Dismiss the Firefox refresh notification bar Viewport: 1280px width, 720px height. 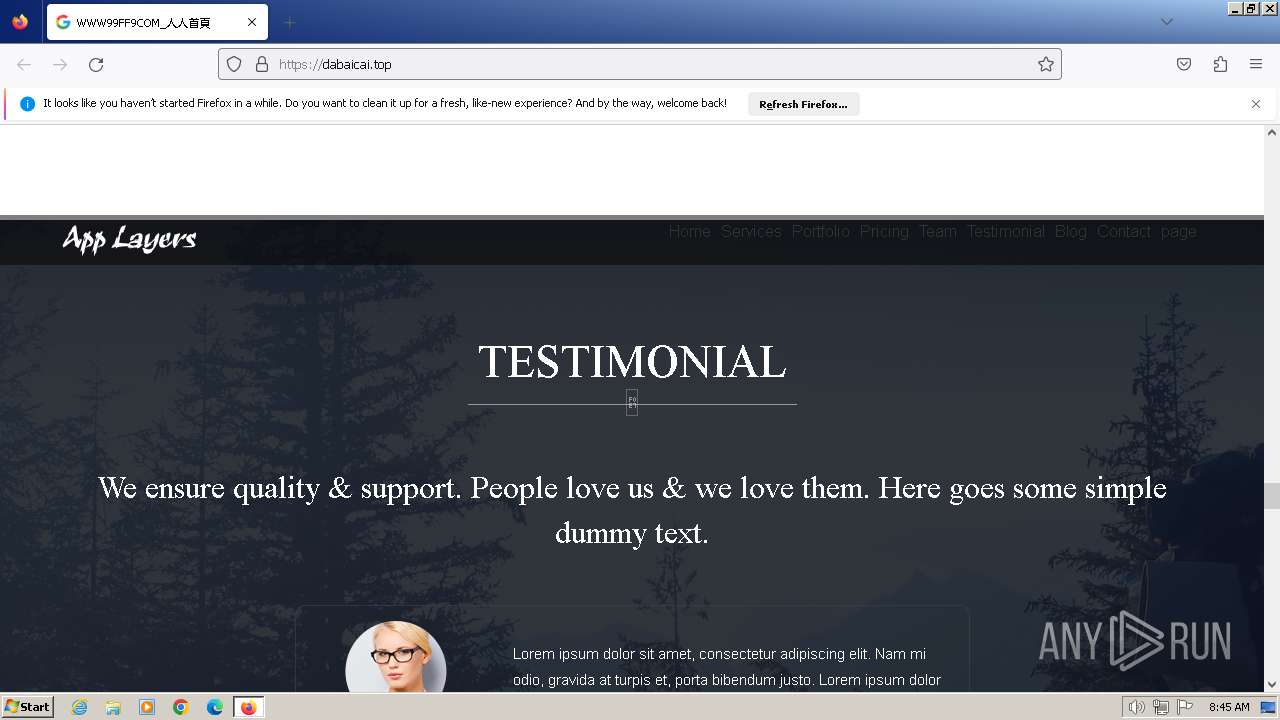click(x=1256, y=104)
